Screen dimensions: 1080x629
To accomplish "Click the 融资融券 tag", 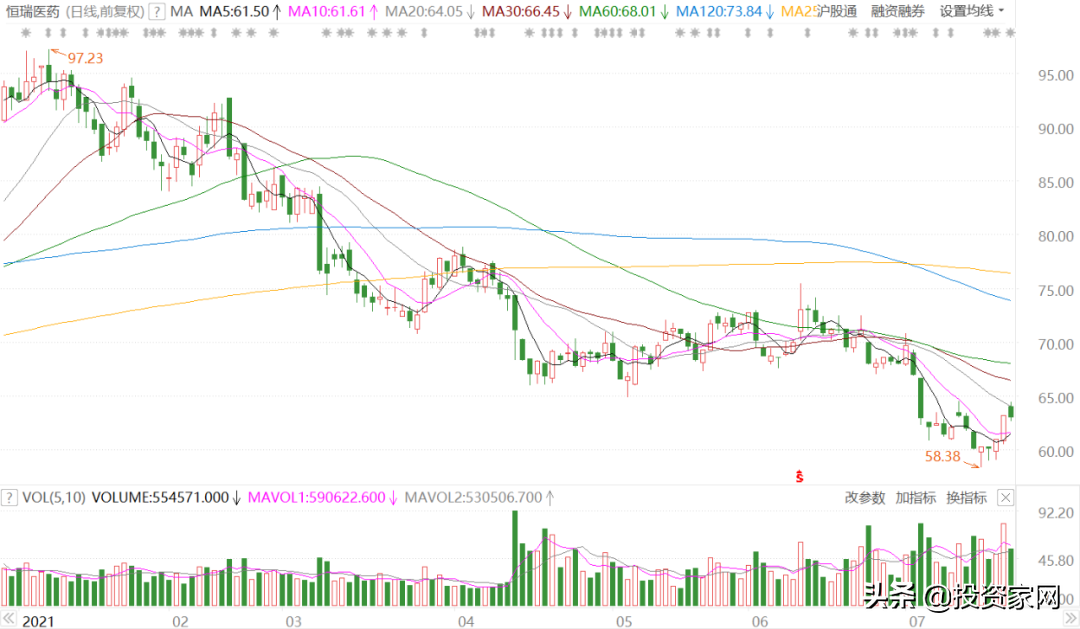I will coord(897,12).
